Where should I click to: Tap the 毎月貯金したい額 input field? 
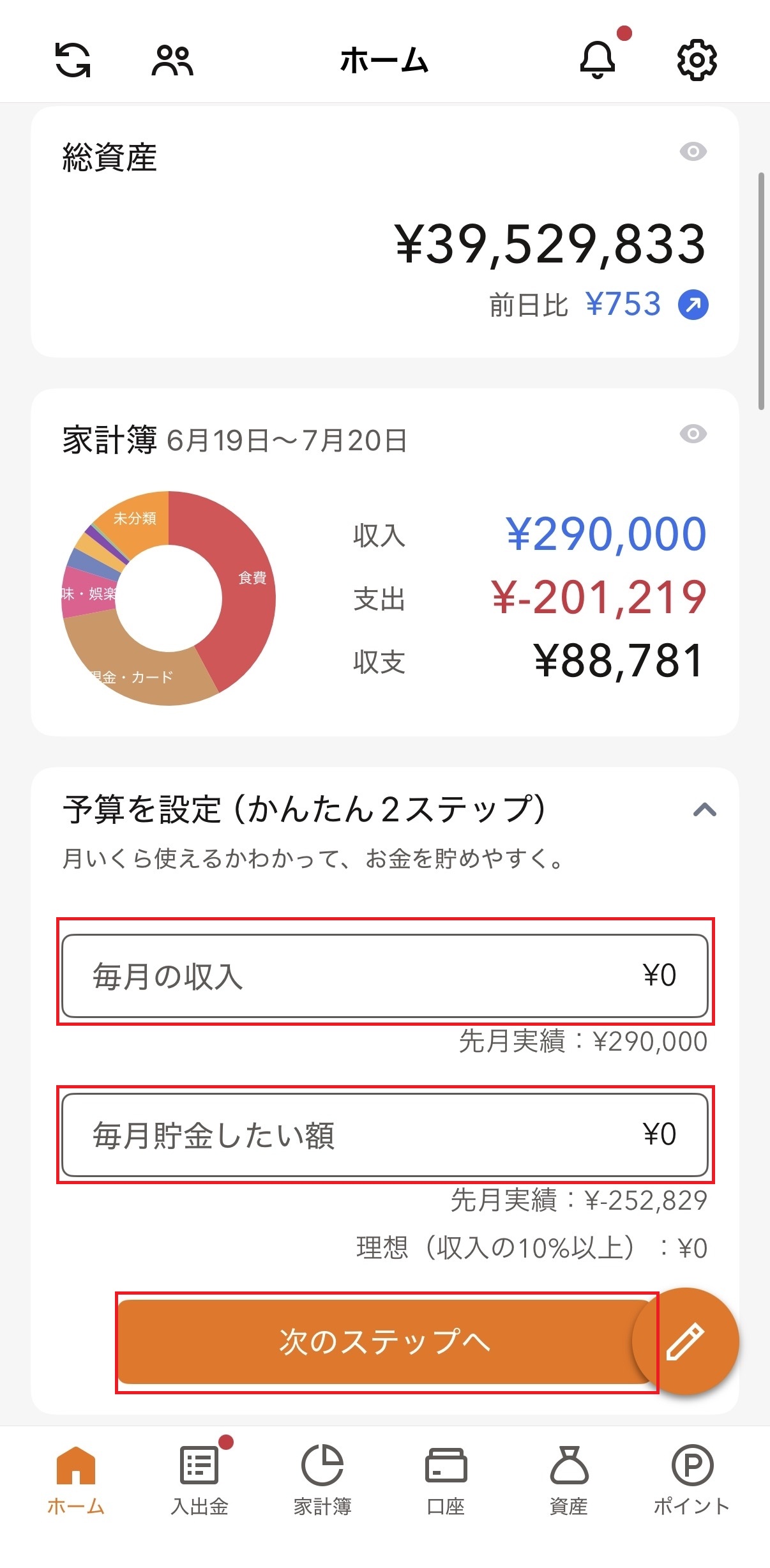(385, 1134)
